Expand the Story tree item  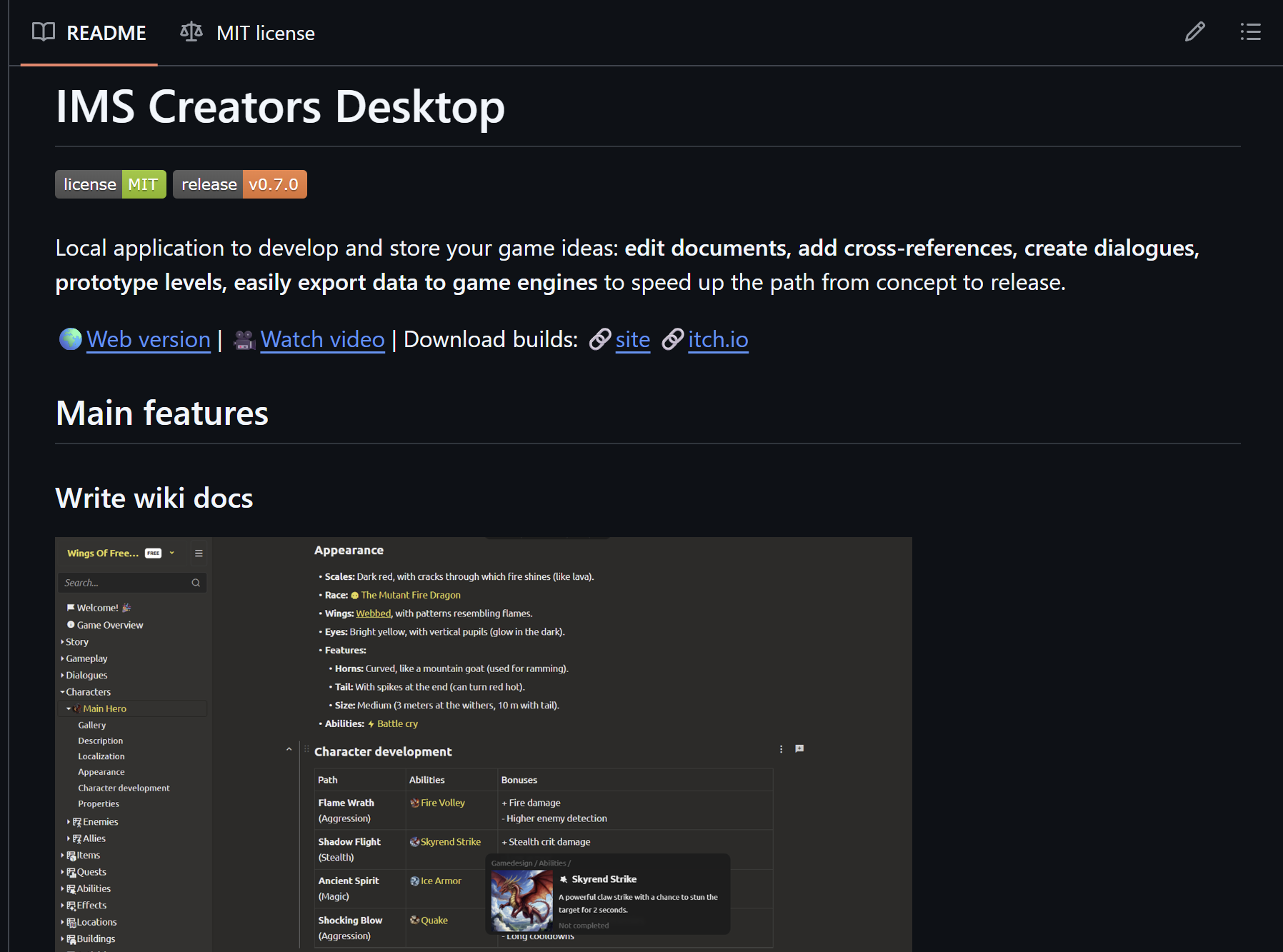point(76,642)
